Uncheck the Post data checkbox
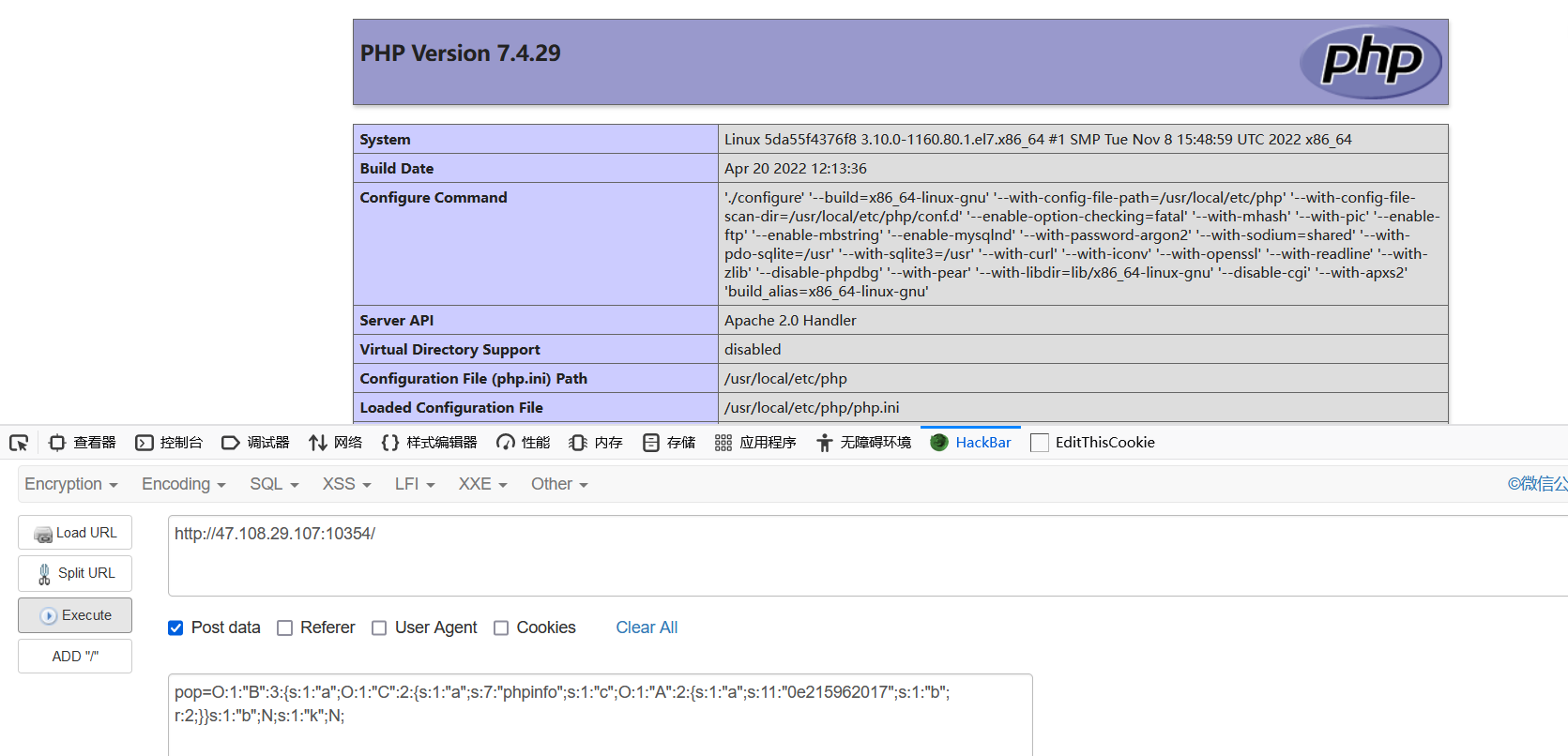This screenshot has height=756, width=1568. 175,628
